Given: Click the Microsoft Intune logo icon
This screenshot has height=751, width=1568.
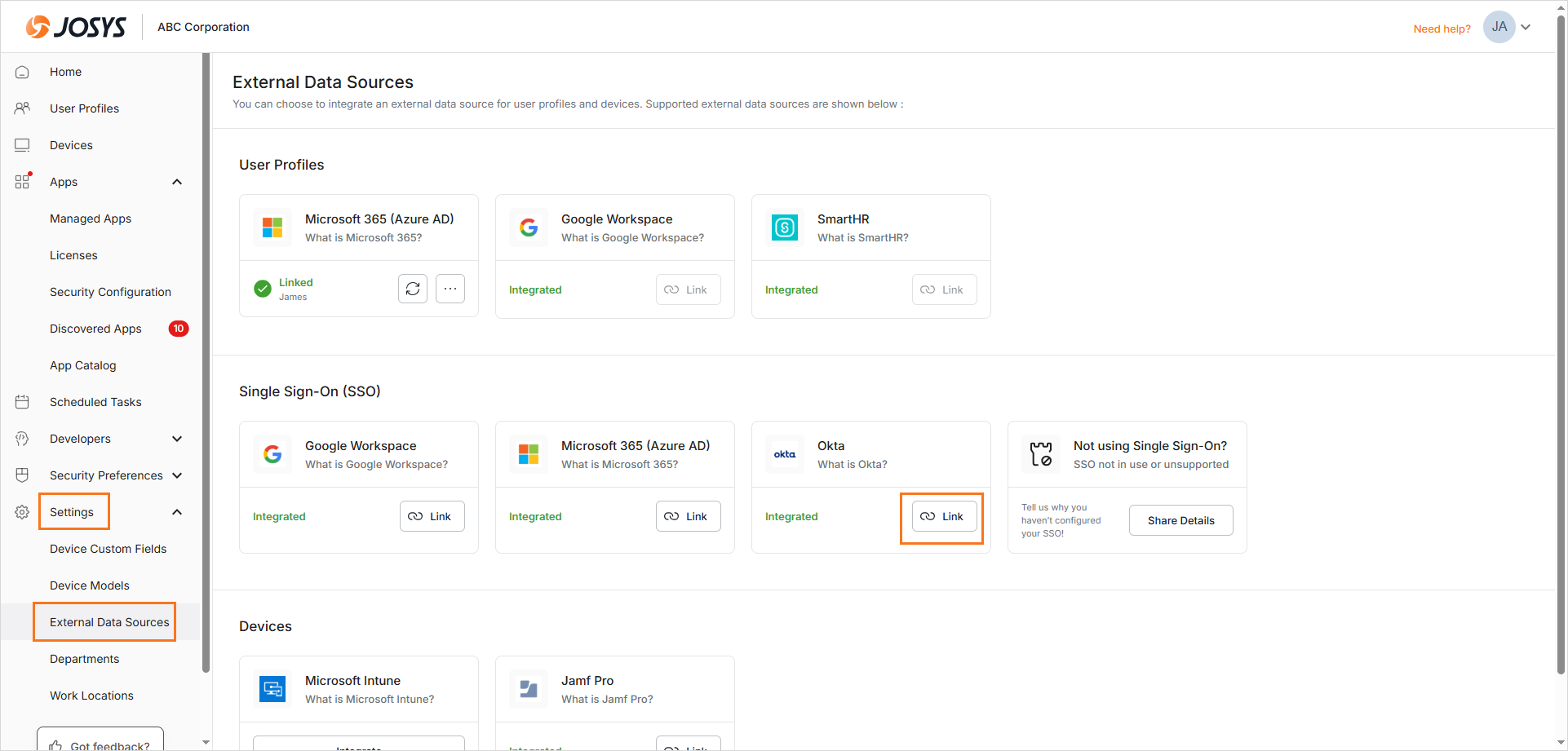Looking at the screenshot, I should pyautogui.click(x=272, y=689).
